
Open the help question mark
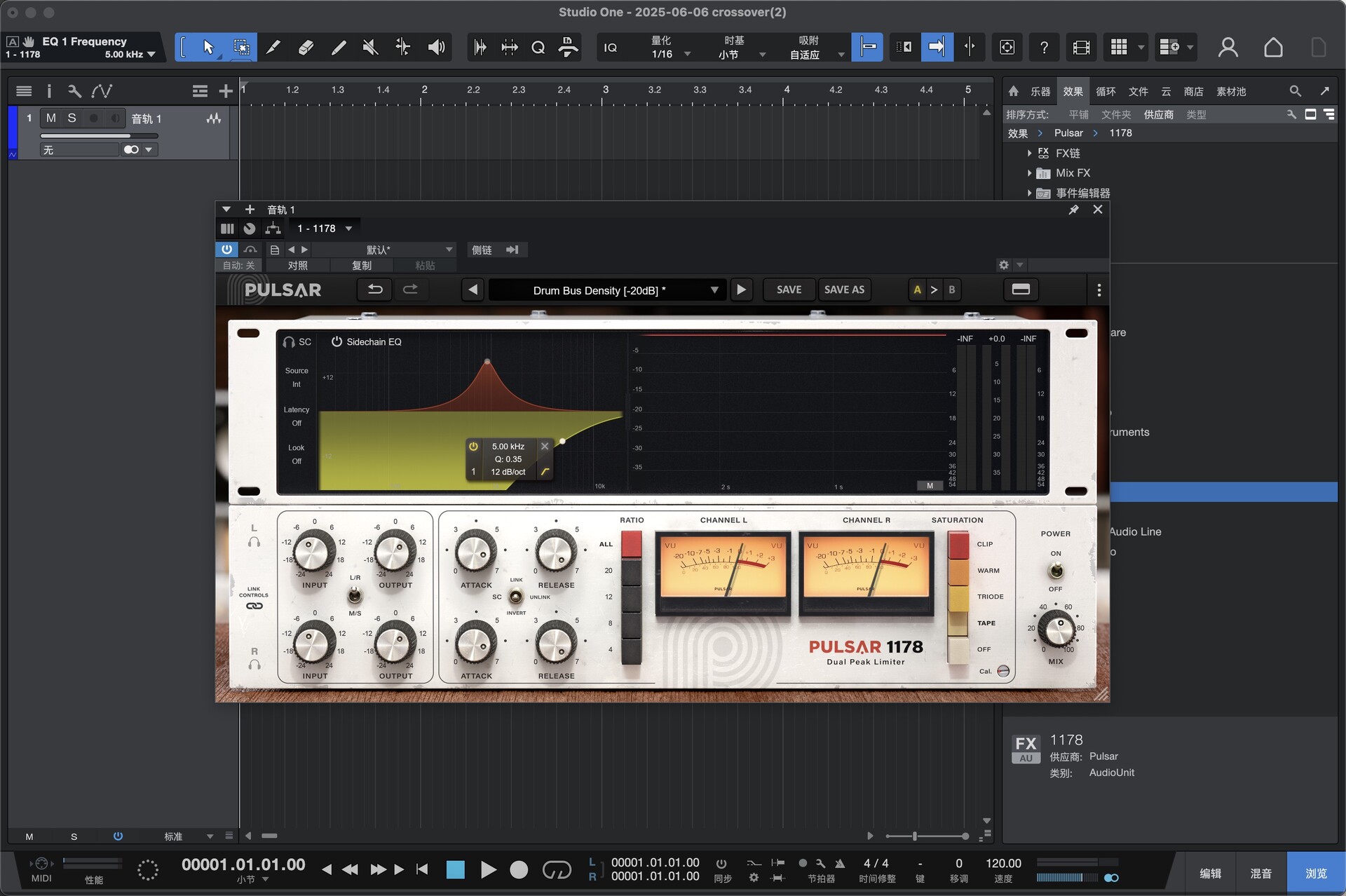(1044, 47)
